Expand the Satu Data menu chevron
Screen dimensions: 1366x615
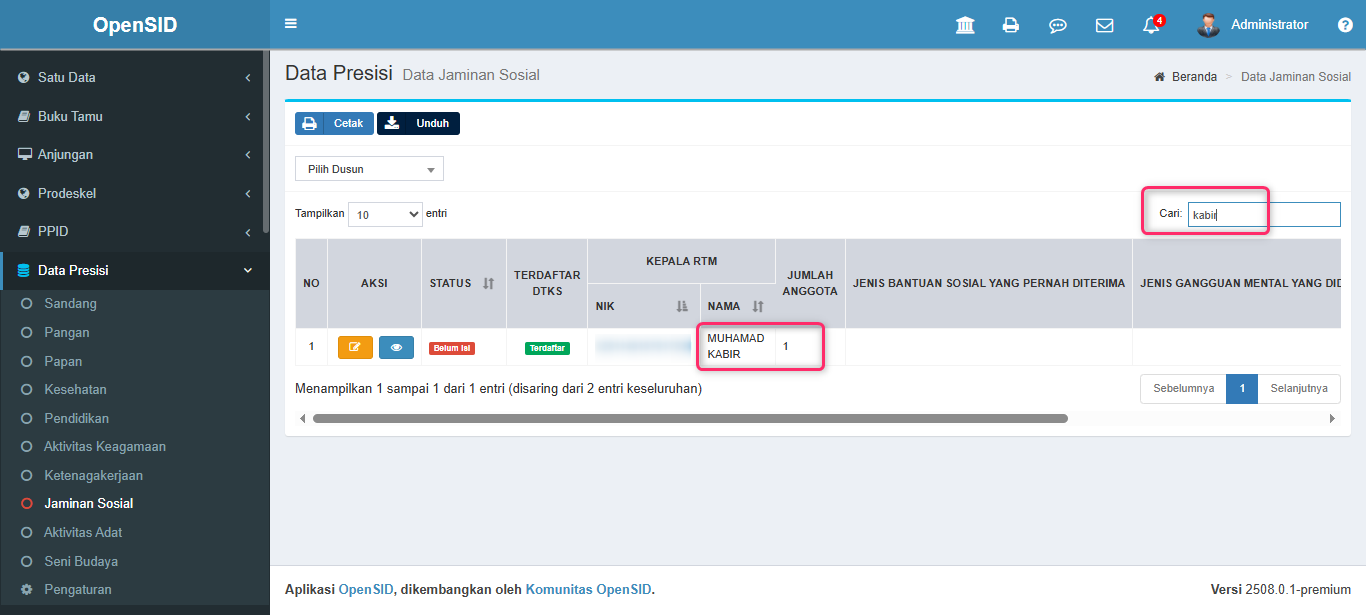pyautogui.click(x=247, y=78)
